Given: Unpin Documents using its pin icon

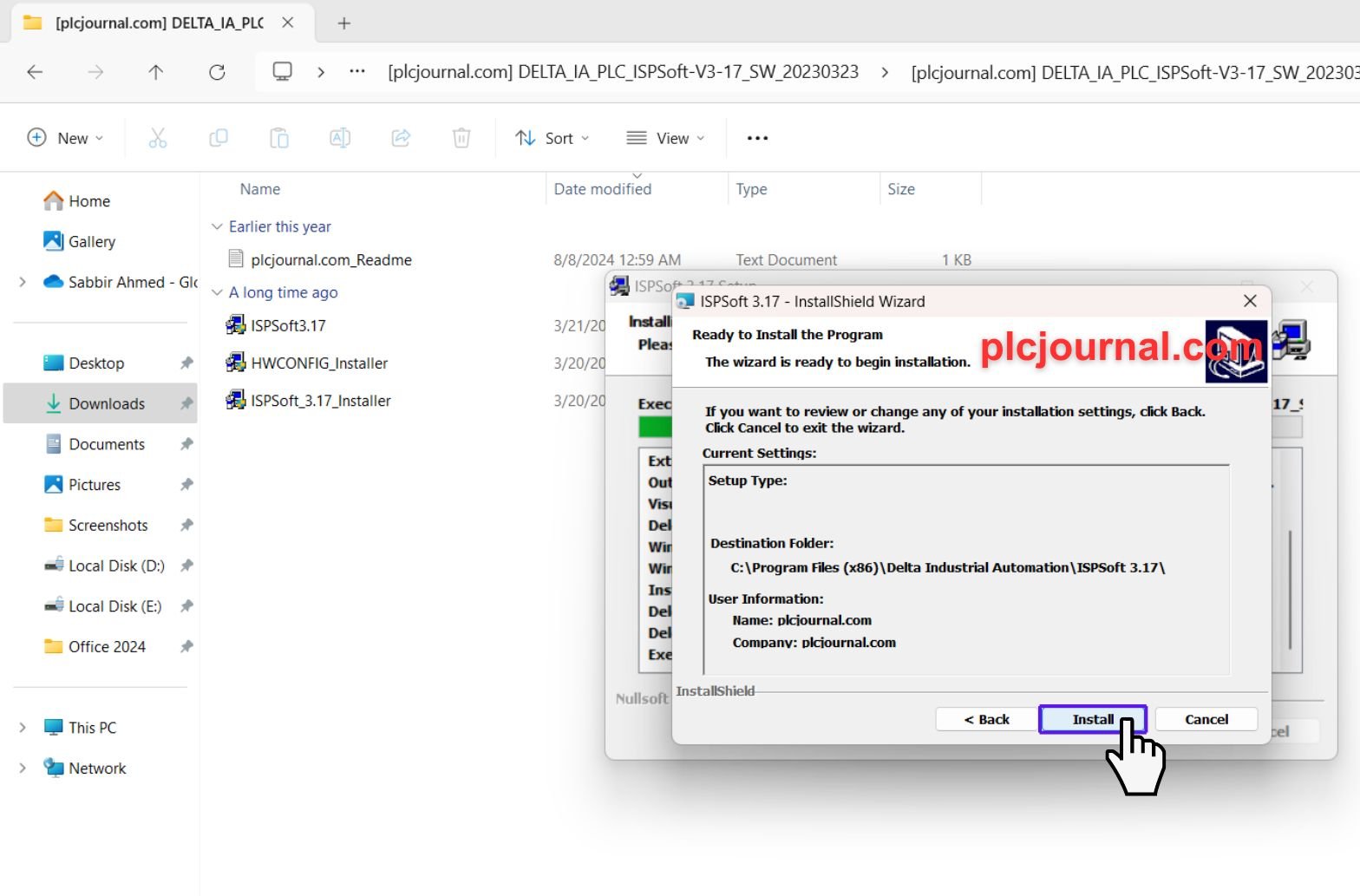Looking at the screenshot, I should coord(186,444).
